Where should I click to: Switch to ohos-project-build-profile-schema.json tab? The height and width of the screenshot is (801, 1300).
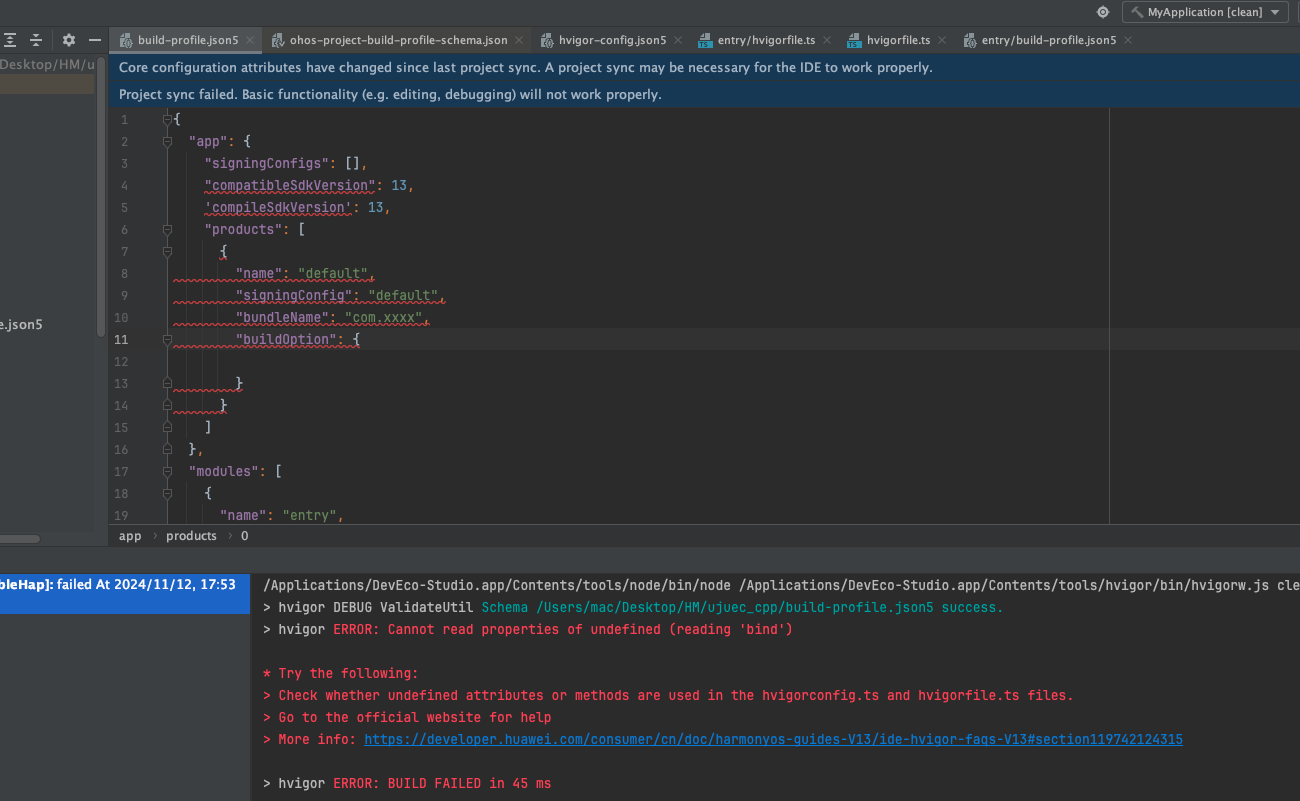click(x=398, y=40)
